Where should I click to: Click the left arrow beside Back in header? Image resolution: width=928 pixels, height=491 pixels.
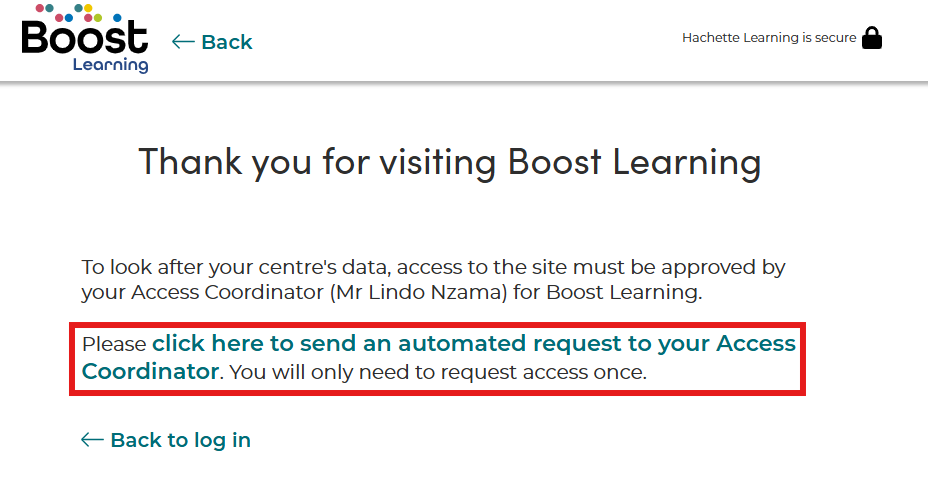coord(182,42)
